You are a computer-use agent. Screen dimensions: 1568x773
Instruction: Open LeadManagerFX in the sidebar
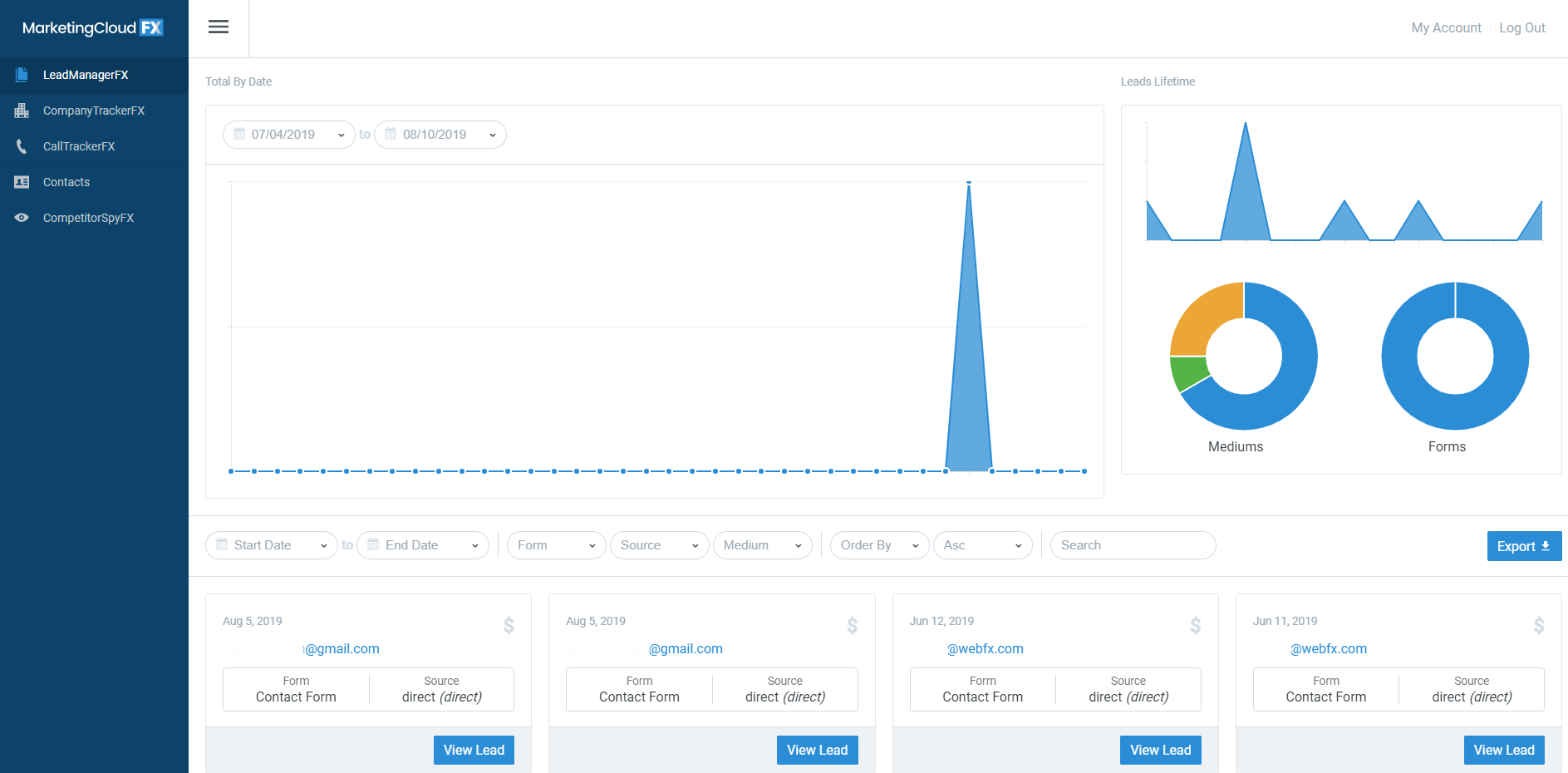pyautogui.click(x=94, y=75)
